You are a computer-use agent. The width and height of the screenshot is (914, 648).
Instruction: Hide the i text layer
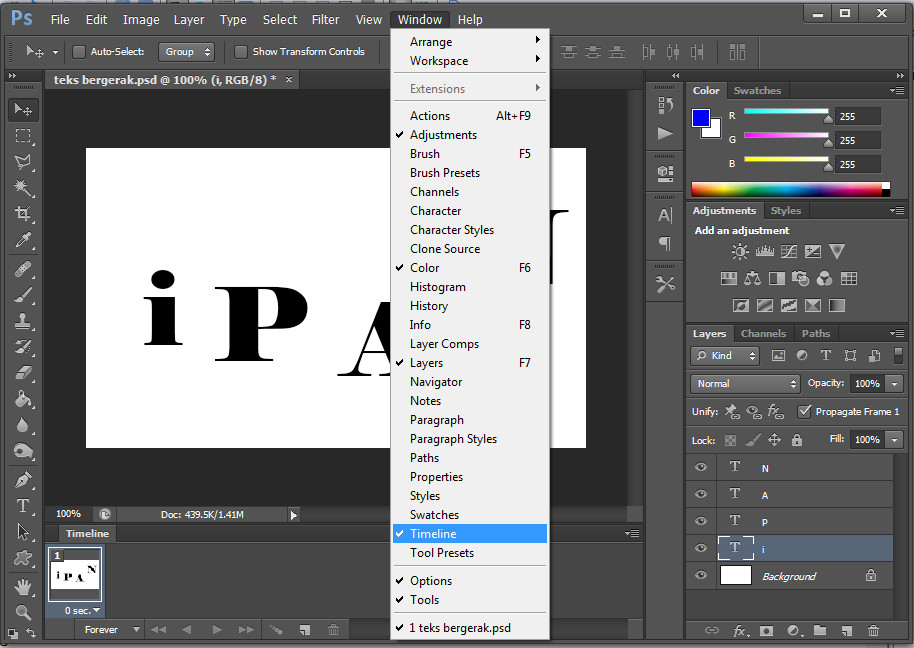coord(701,548)
